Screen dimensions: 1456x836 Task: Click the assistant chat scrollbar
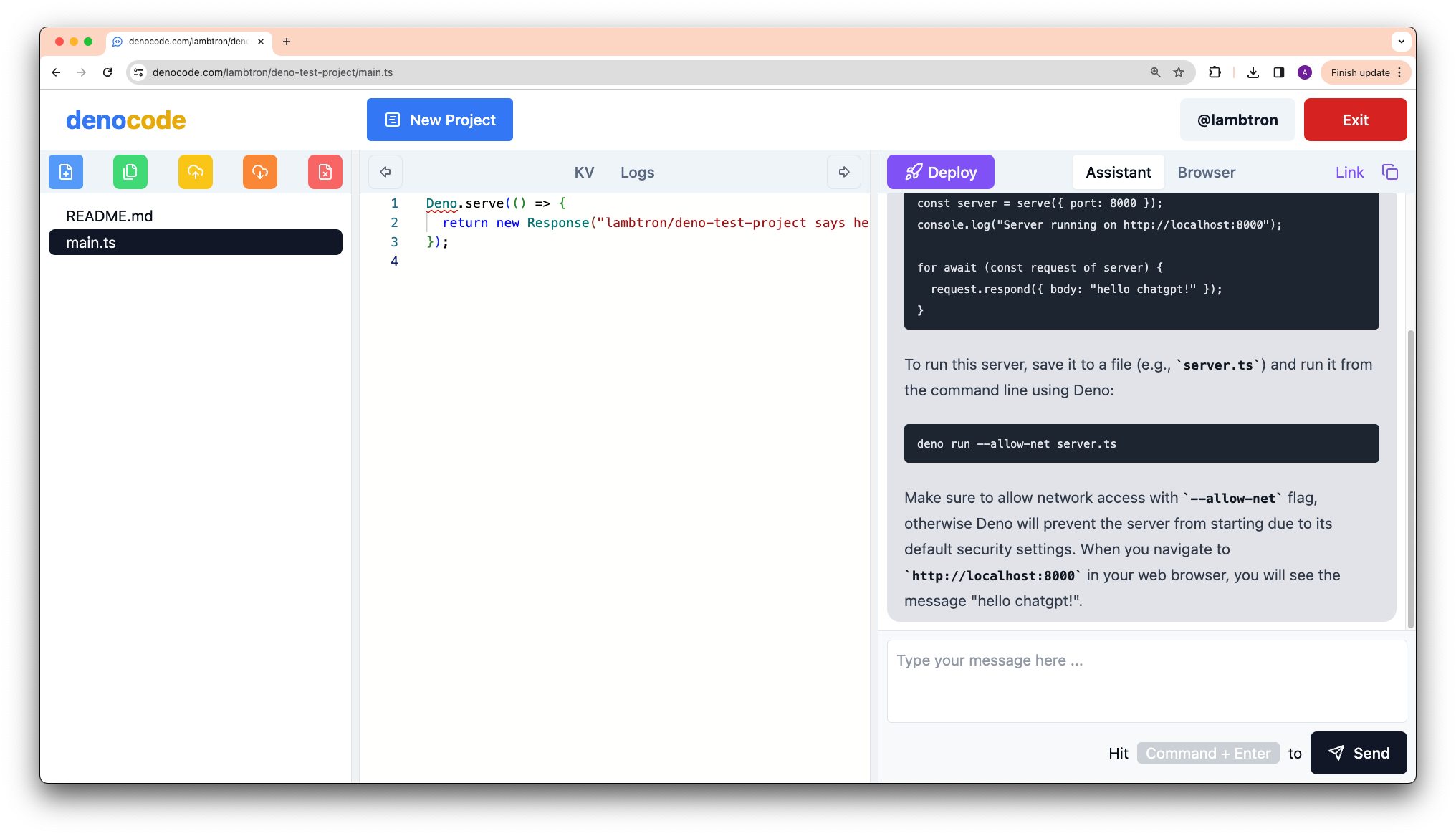(x=1410, y=479)
